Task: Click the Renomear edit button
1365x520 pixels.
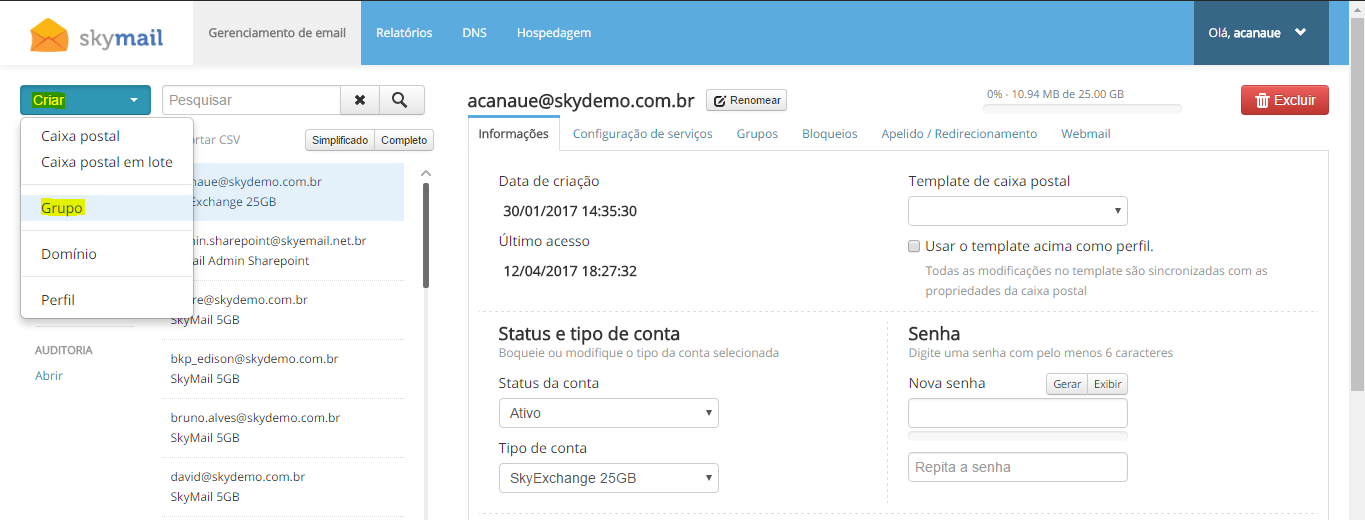Action: 746,101
